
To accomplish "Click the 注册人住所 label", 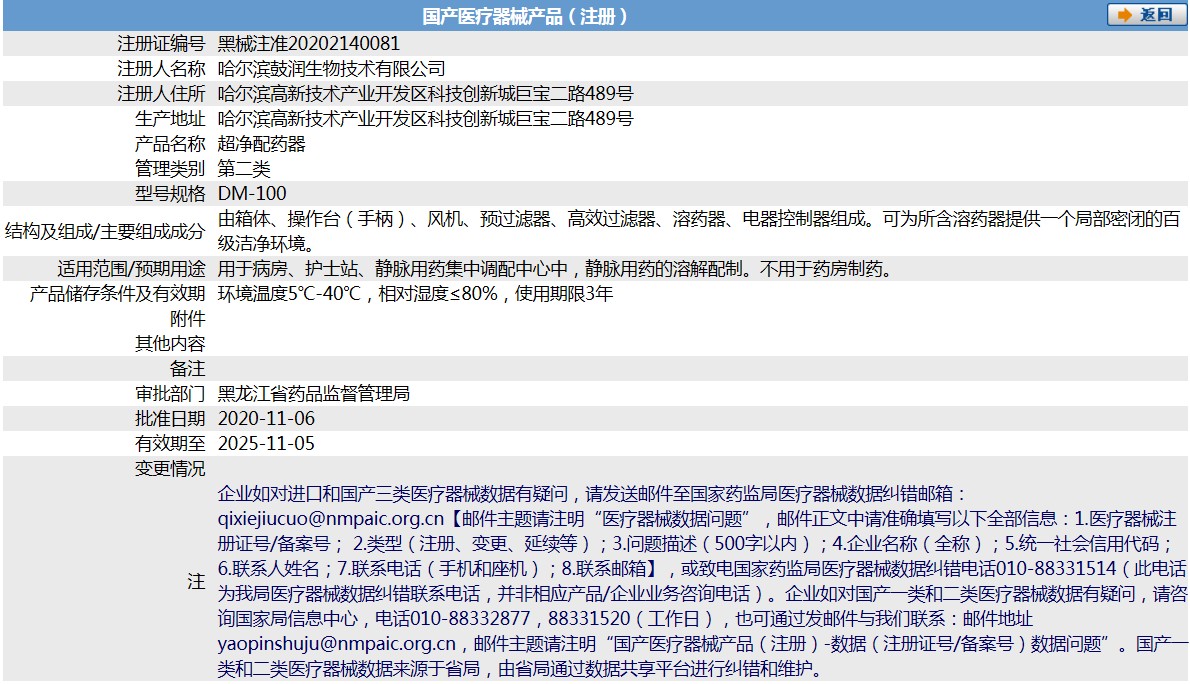I will click(161, 93).
